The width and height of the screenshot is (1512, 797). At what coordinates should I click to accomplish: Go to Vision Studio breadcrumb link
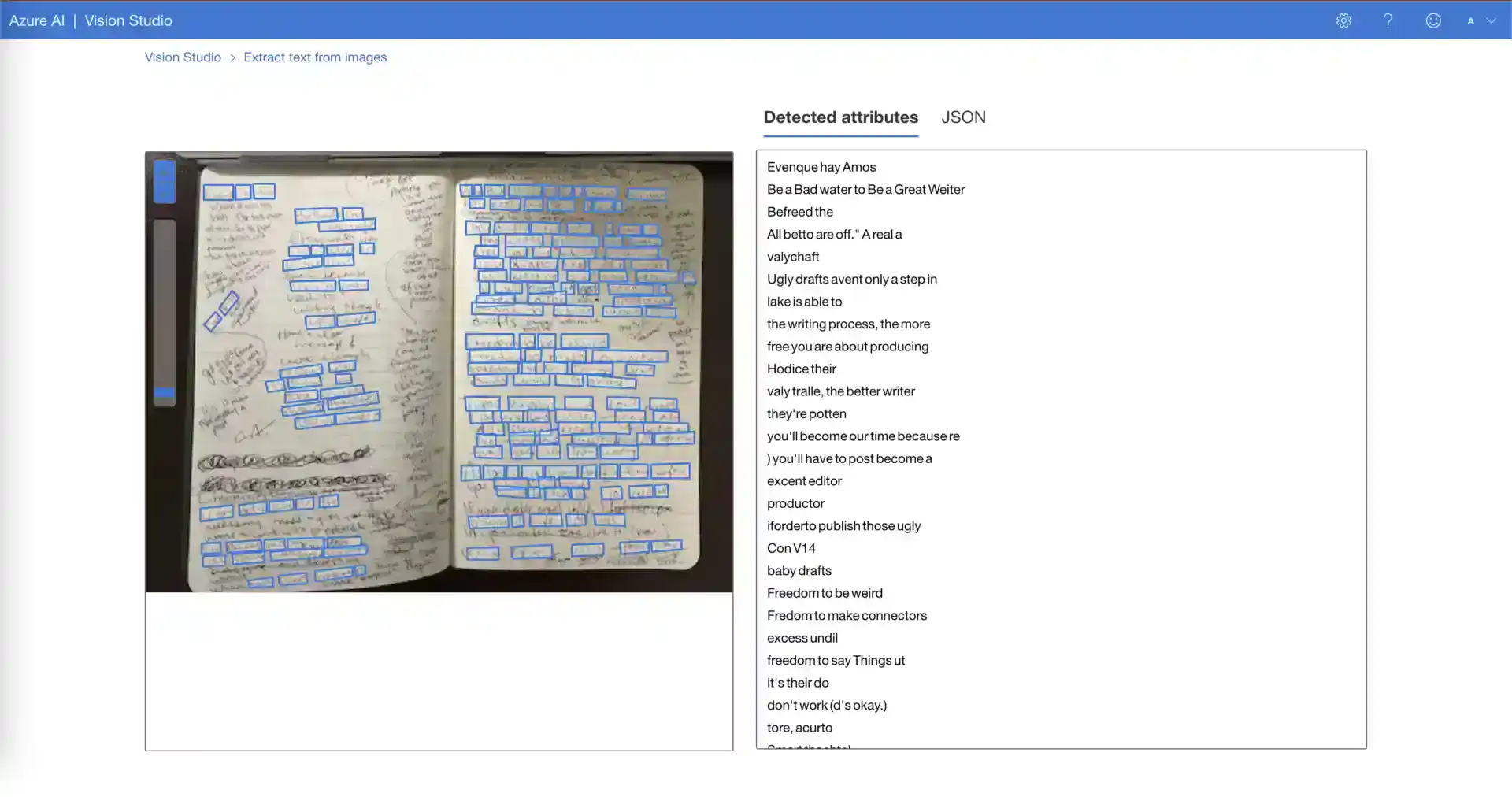point(183,57)
